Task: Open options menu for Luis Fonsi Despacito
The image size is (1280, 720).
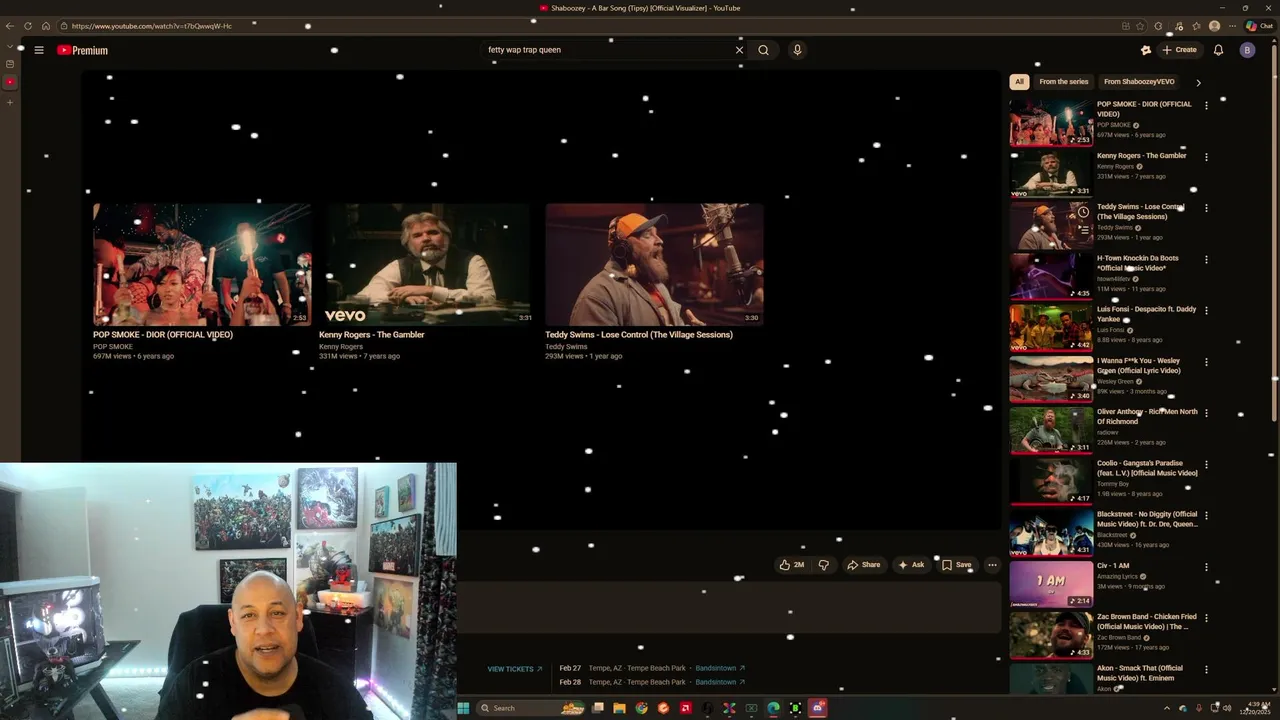Action: 1206,310
